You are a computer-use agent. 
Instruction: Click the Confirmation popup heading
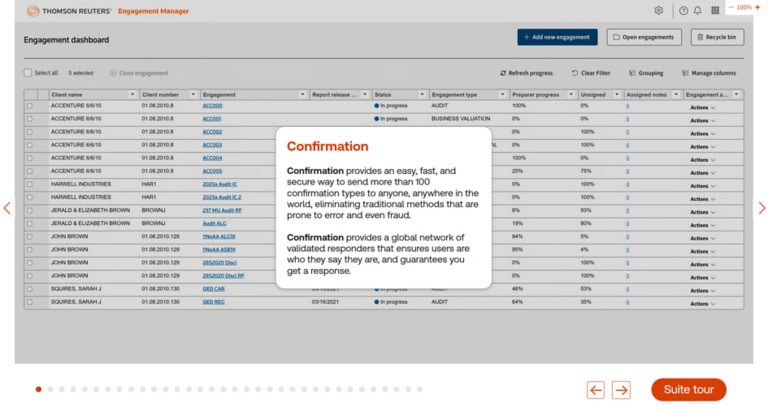click(x=328, y=146)
